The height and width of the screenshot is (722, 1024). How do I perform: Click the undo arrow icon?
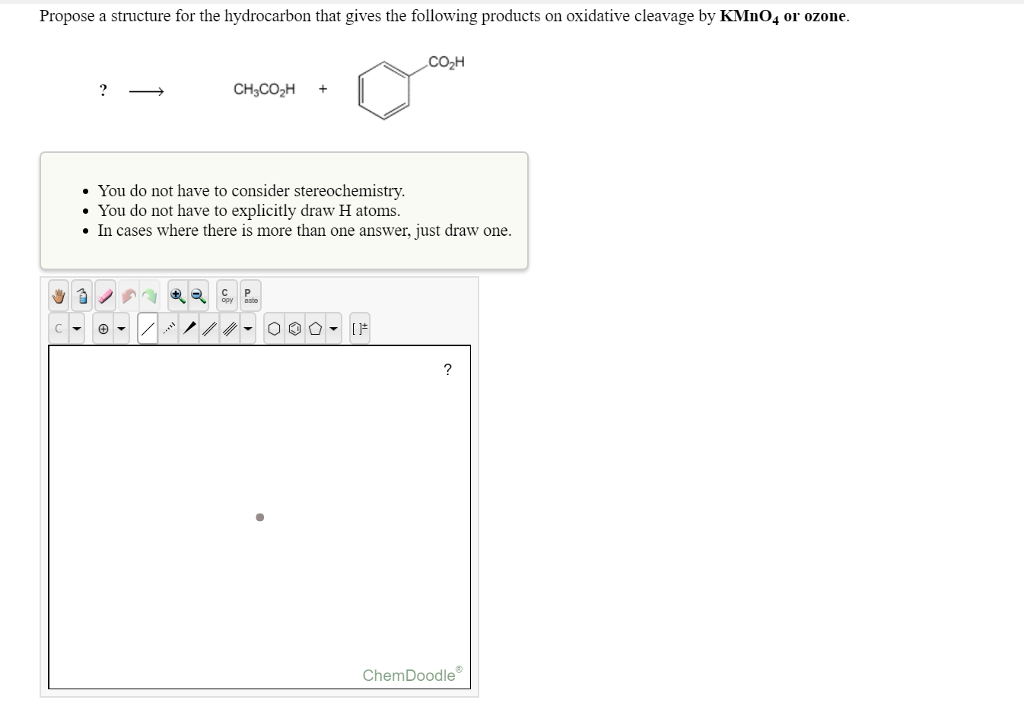click(127, 295)
